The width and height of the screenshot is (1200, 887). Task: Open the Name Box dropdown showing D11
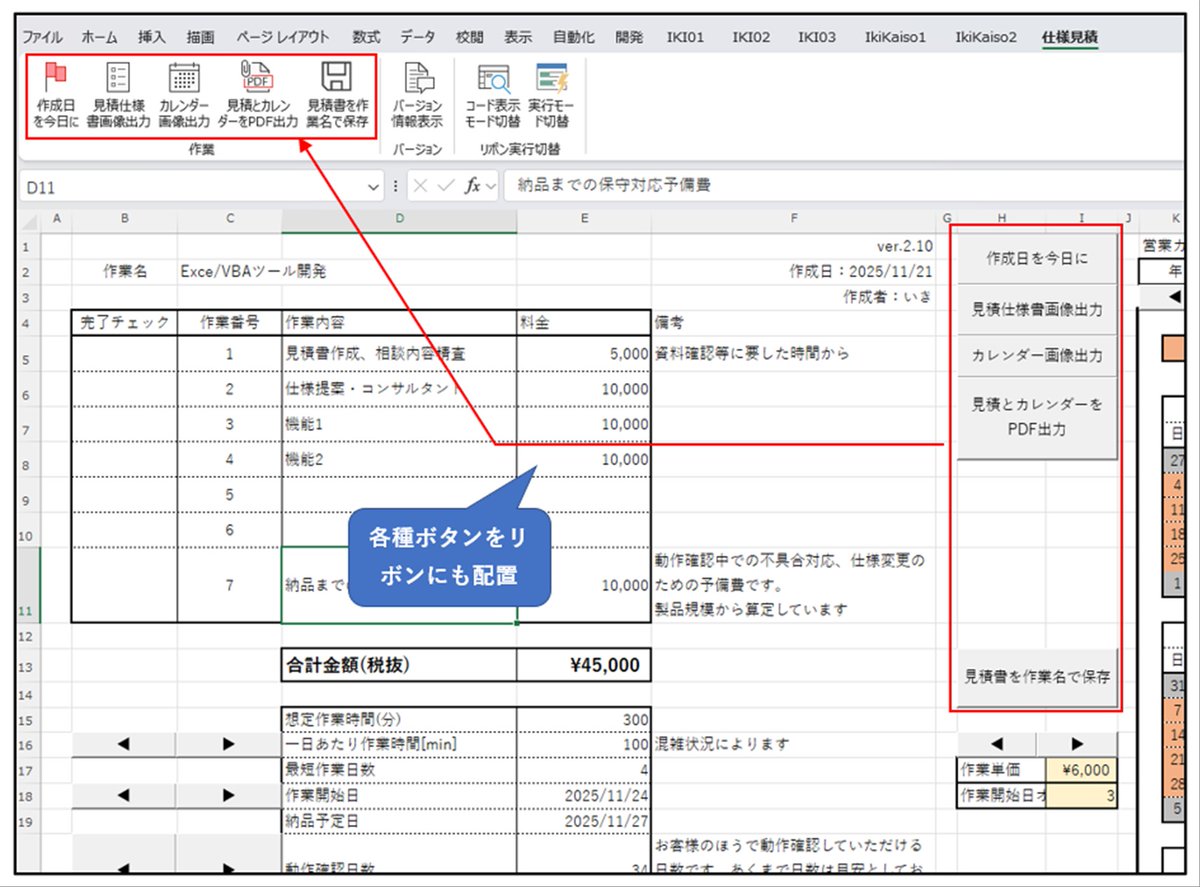pos(371,187)
